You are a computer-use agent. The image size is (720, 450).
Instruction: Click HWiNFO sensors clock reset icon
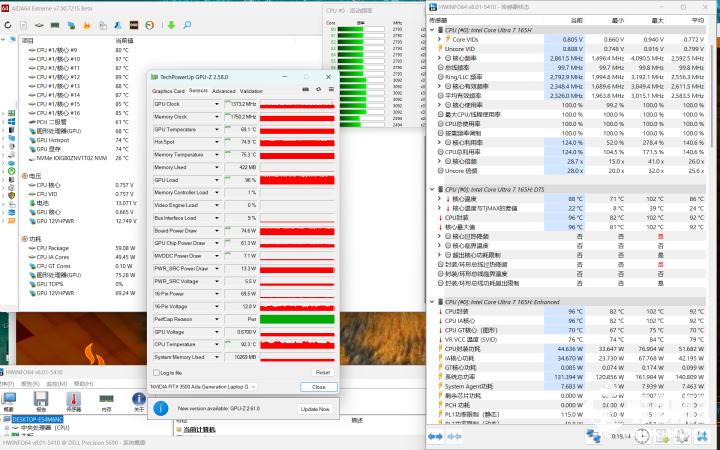(642, 436)
